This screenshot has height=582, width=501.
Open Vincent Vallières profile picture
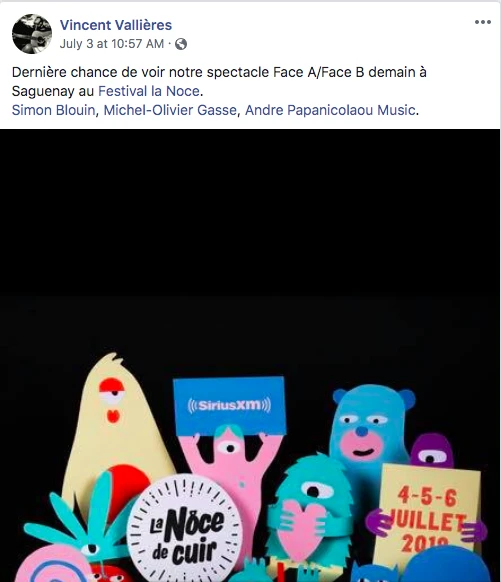(32, 34)
